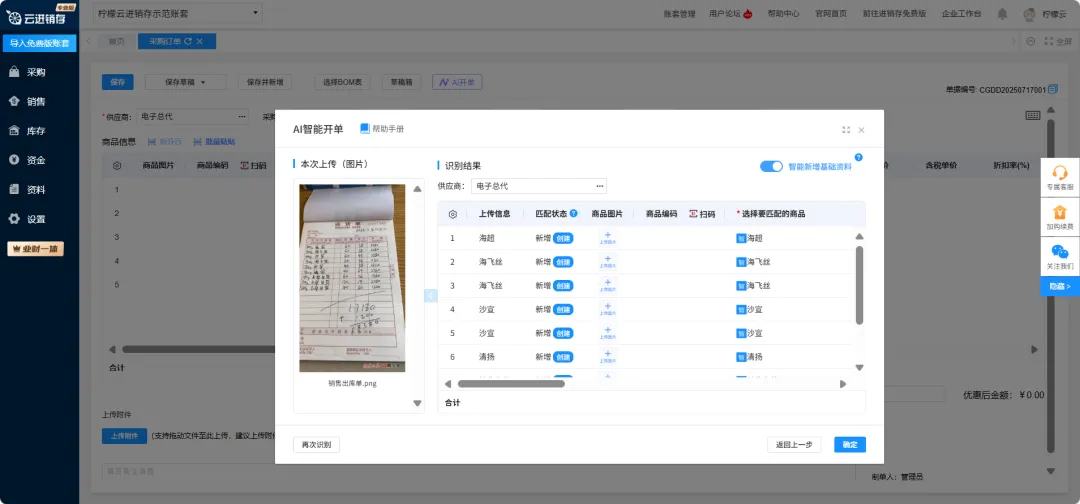Image resolution: width=1080 pixels, height=504 pixels.
Task: Expand the 柠檬云进销存示范账套 account dropdown
Action: (176, 12)
